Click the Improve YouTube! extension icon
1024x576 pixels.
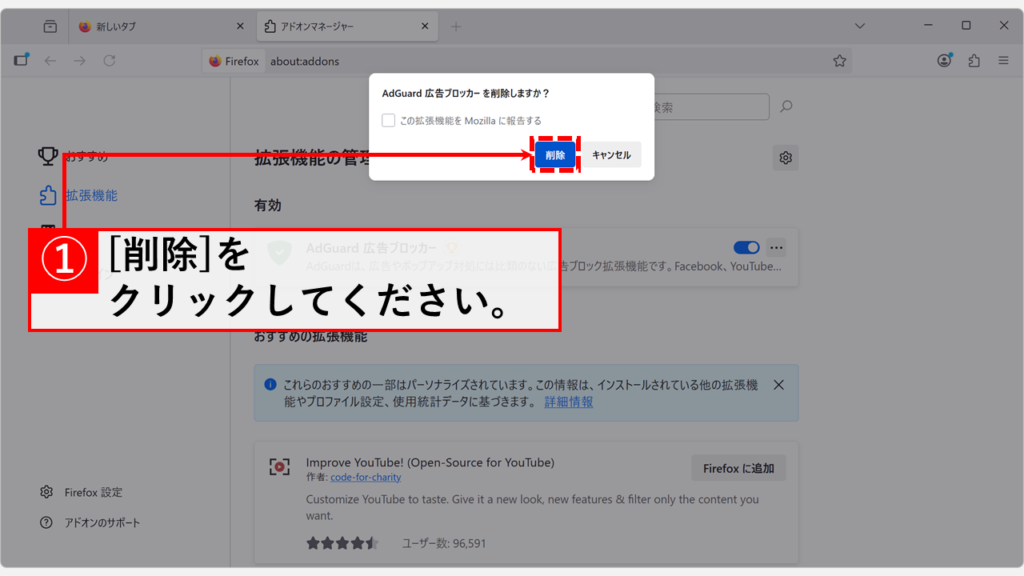pos(280,467)
